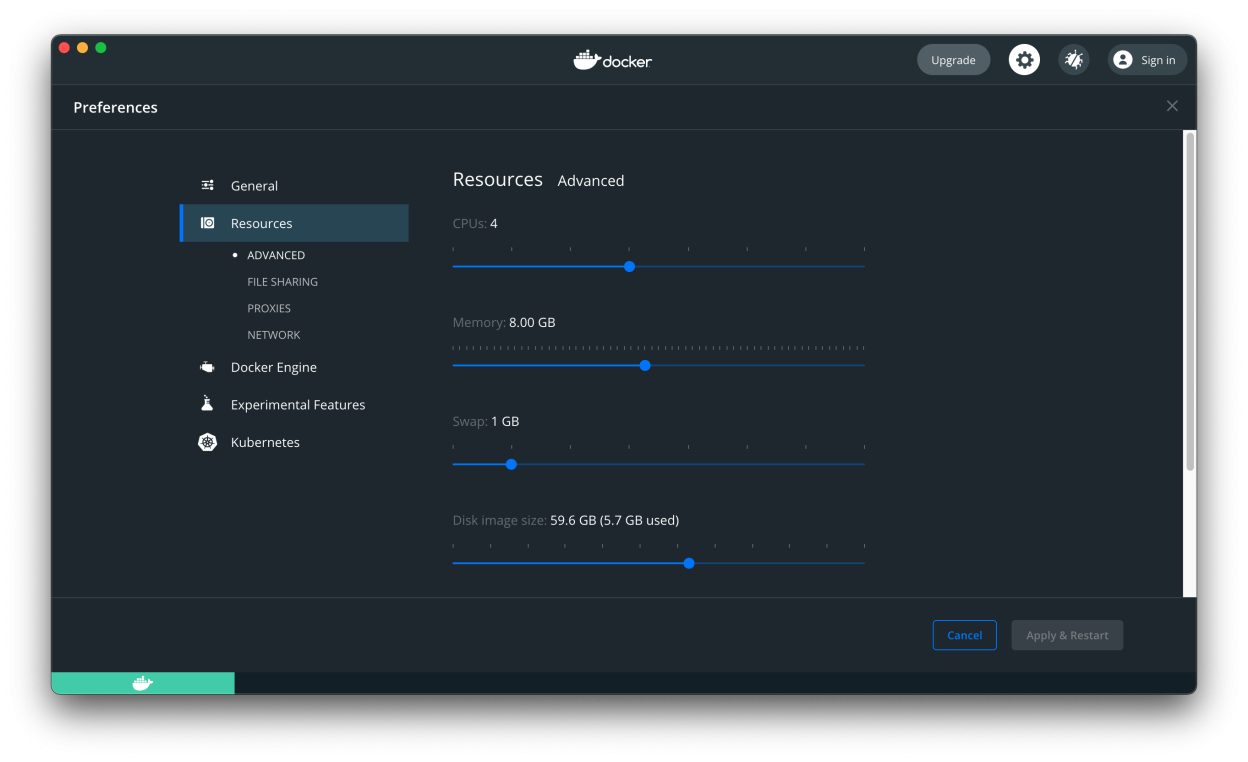Open troubleshoot via the bug icon
The width and height of the screenshot is (1248, 762).
click(x=1074, y=60)
